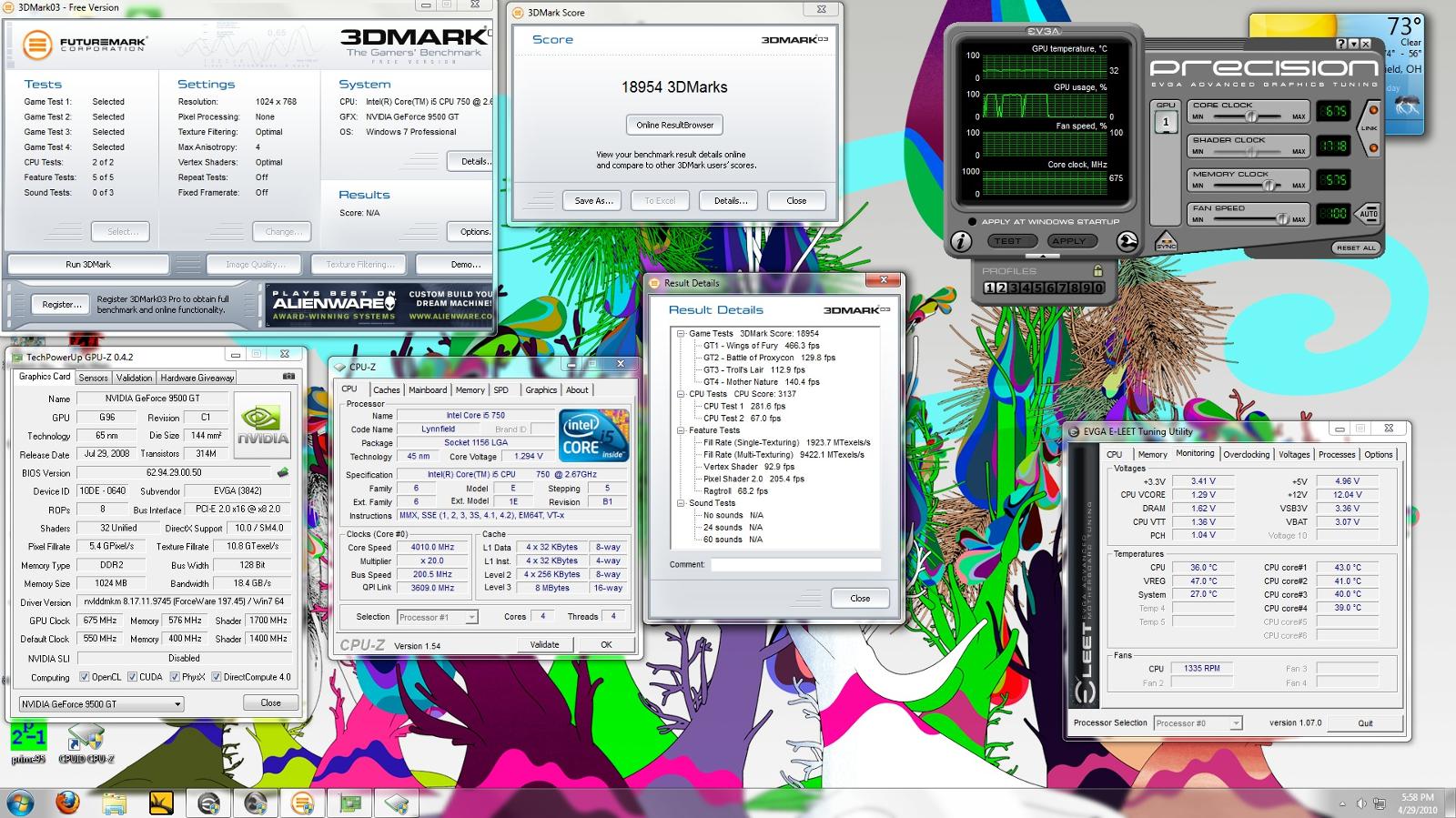Viewport: 1456px width, 818px height.
Task: Adjust the Core Clock slider handle
Action: [1251, 116]
